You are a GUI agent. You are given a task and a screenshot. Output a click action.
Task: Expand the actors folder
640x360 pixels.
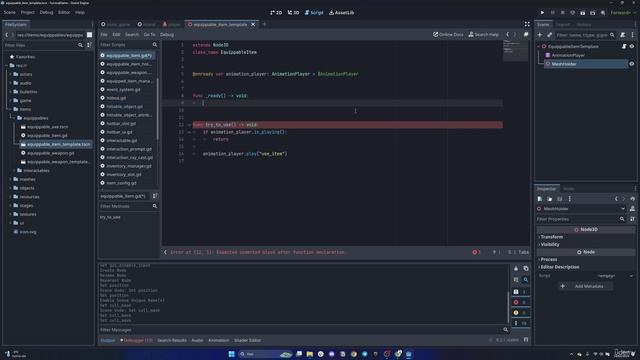point(11,74)
